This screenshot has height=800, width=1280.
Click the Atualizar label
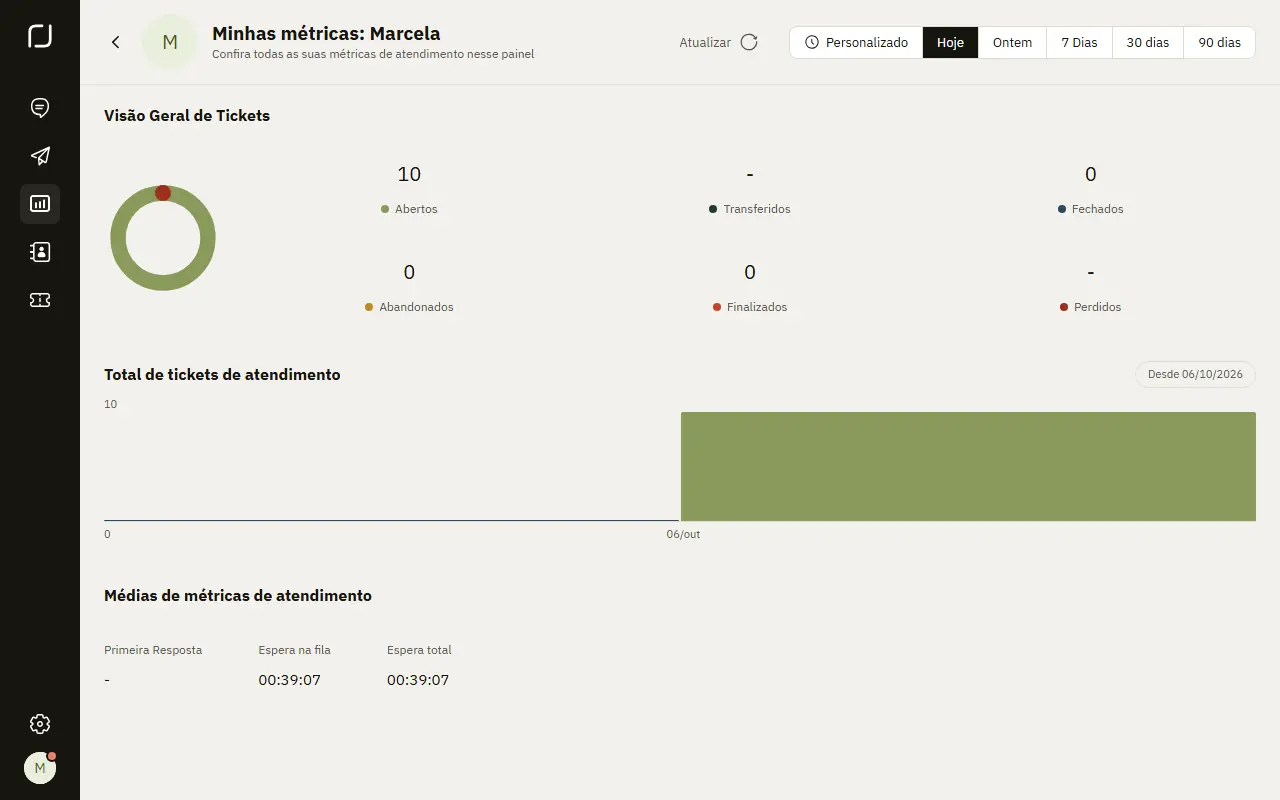pos(705,42)
